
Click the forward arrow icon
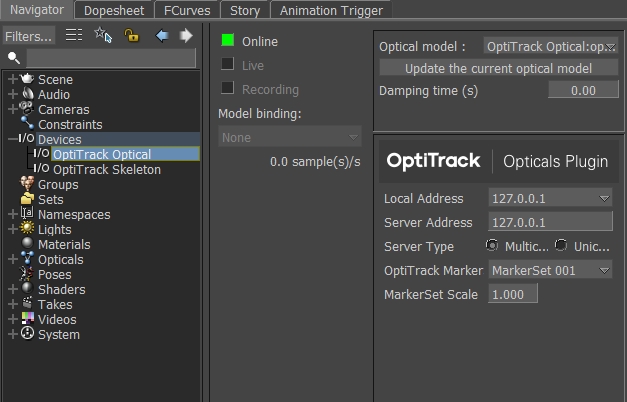(186, 35)
